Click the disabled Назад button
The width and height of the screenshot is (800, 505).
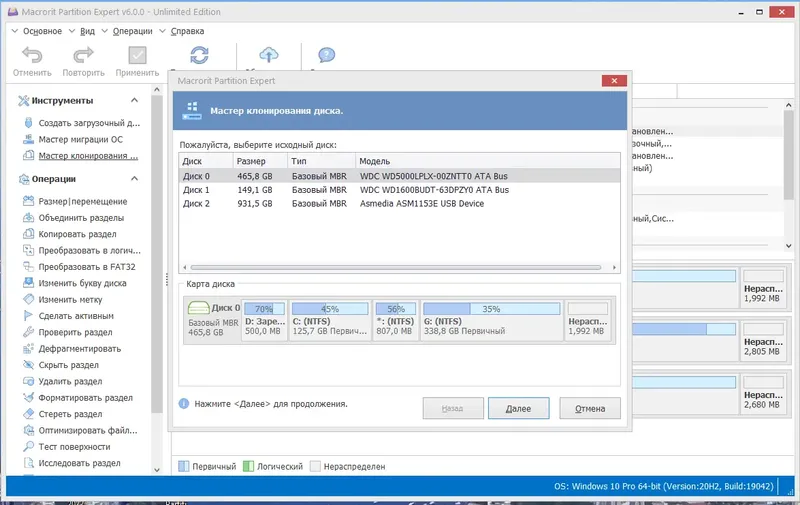coord(453,409)
